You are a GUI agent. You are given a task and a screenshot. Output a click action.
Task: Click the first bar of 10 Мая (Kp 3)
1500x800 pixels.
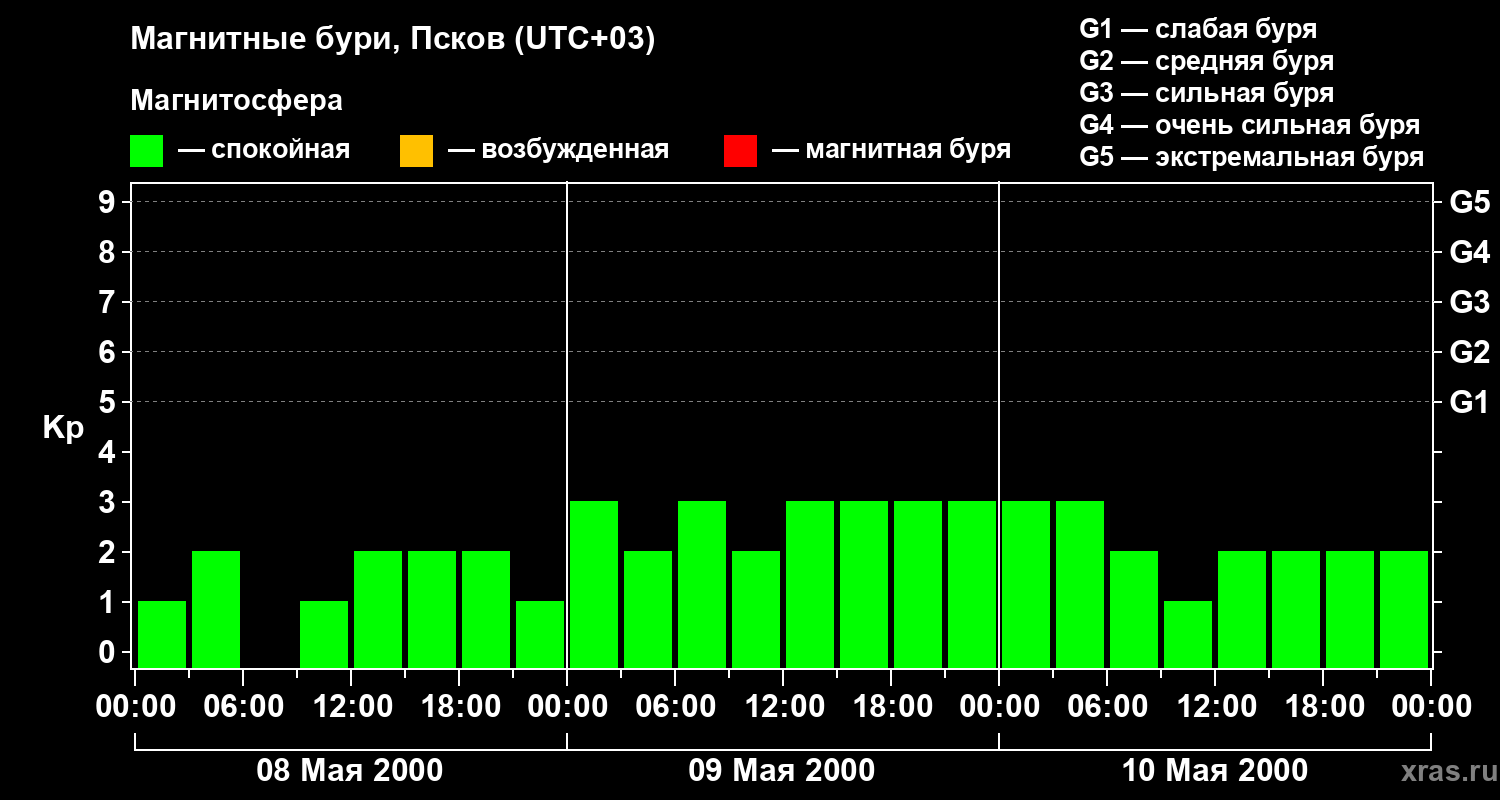point(1026,584)
